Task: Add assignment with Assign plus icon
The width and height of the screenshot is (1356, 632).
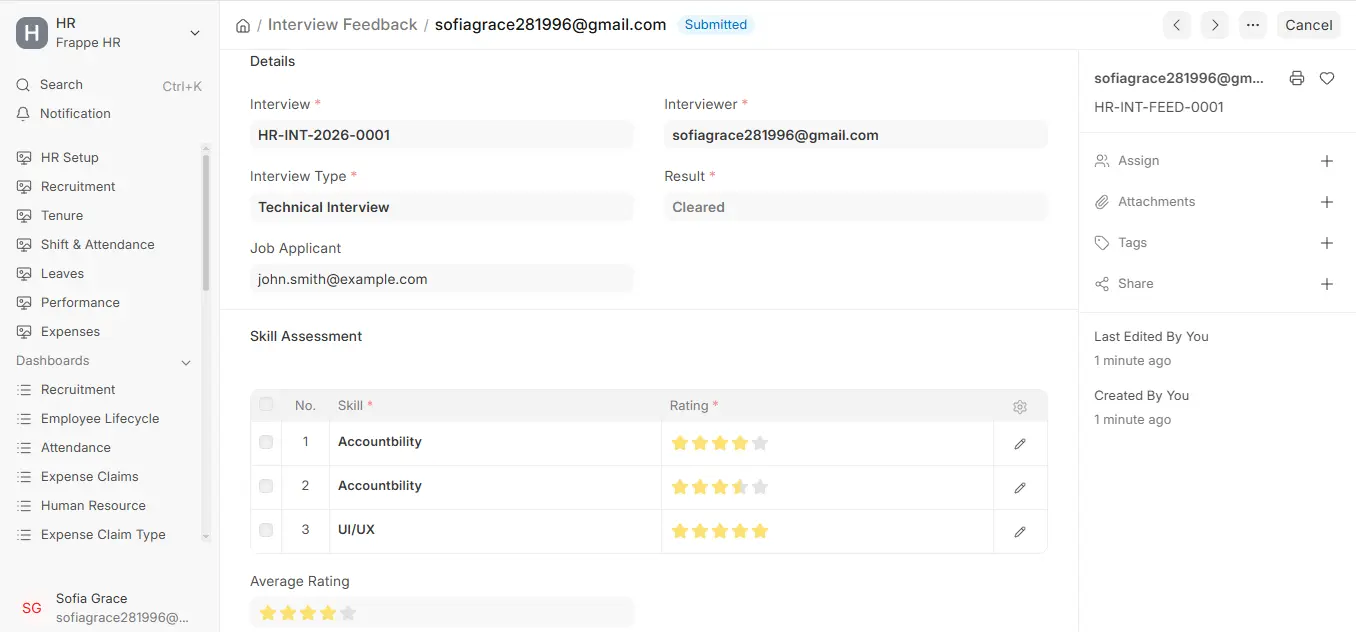Action: 1327,161
